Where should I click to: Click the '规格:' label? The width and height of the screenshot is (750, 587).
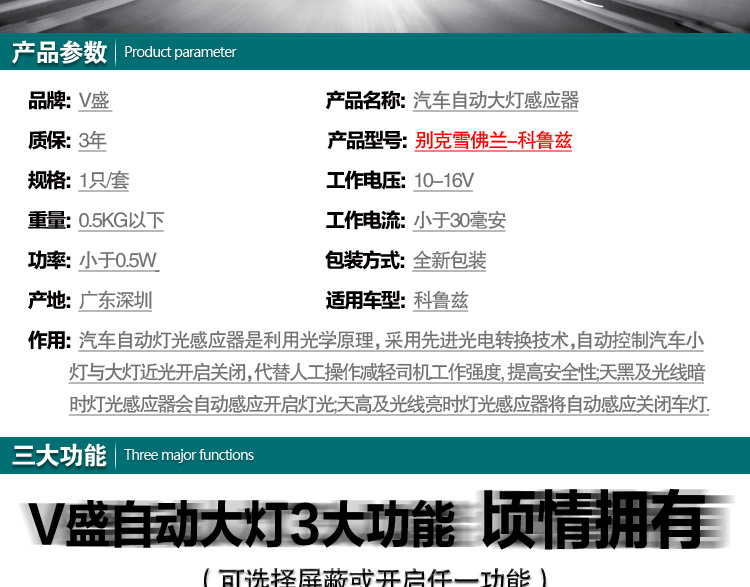coord(50,181)
